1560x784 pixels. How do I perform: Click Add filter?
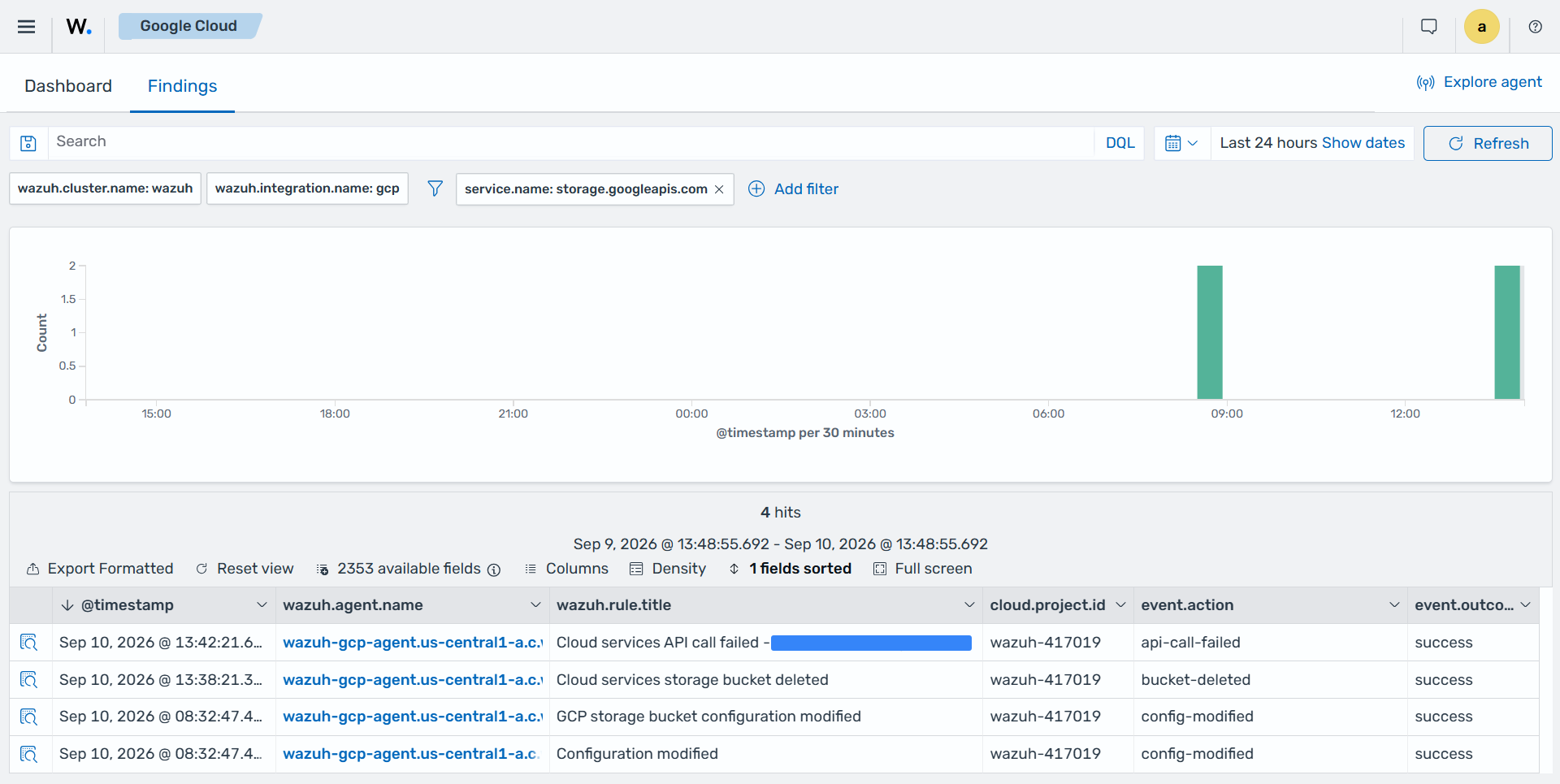point(793,188)
